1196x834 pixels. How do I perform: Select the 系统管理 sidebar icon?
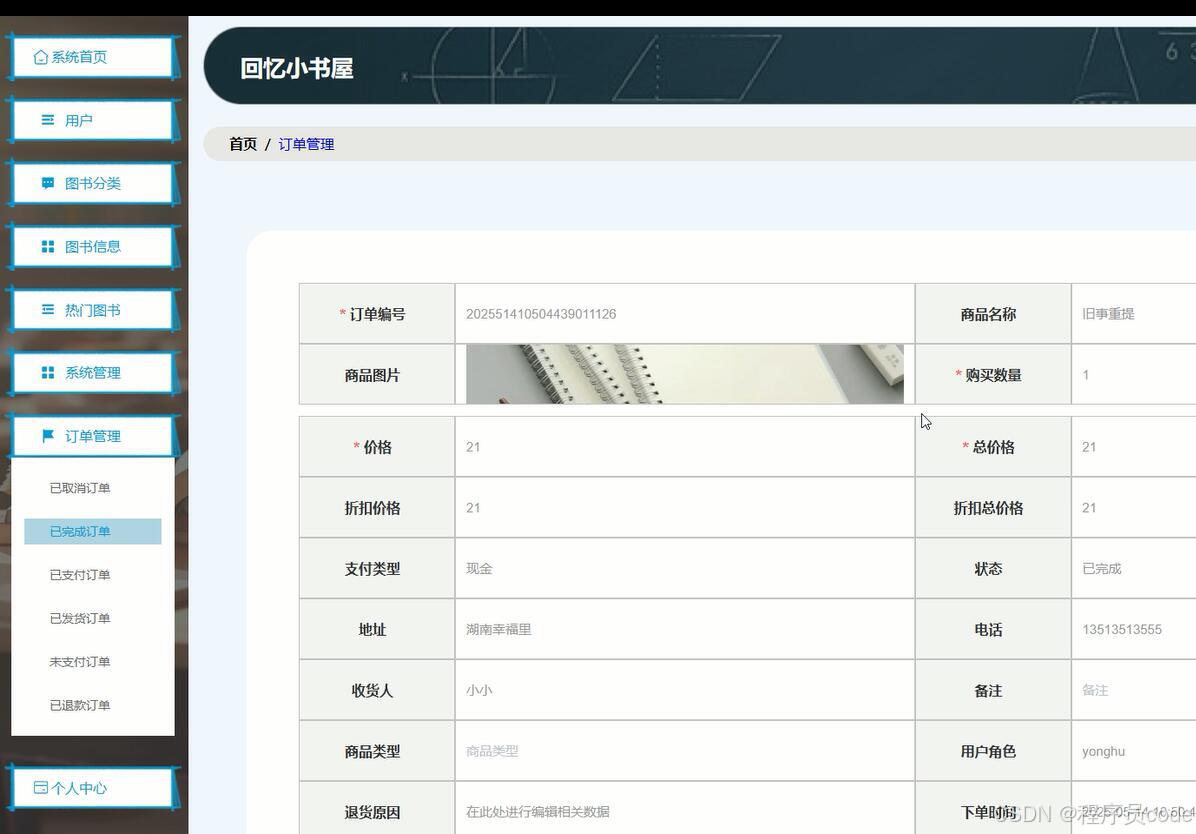(47, 372)
